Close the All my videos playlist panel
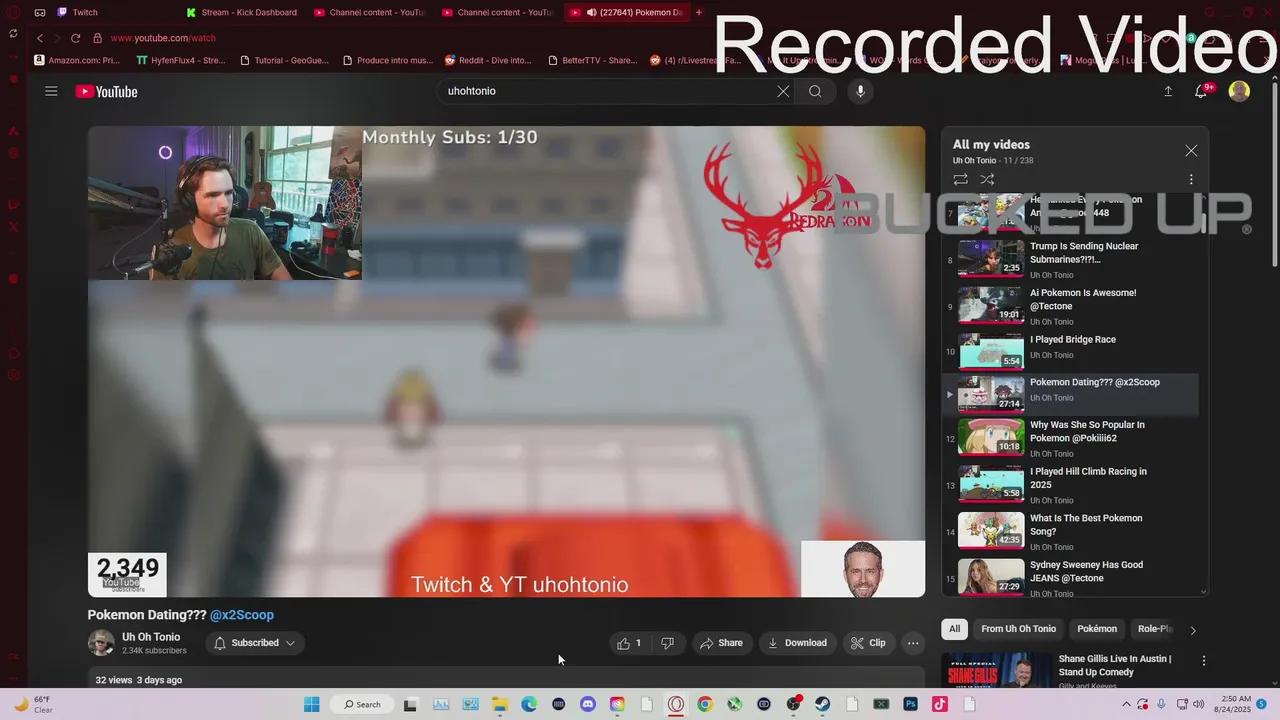This screenshot has width=1280, height=720. click(x=1191, y=151)
